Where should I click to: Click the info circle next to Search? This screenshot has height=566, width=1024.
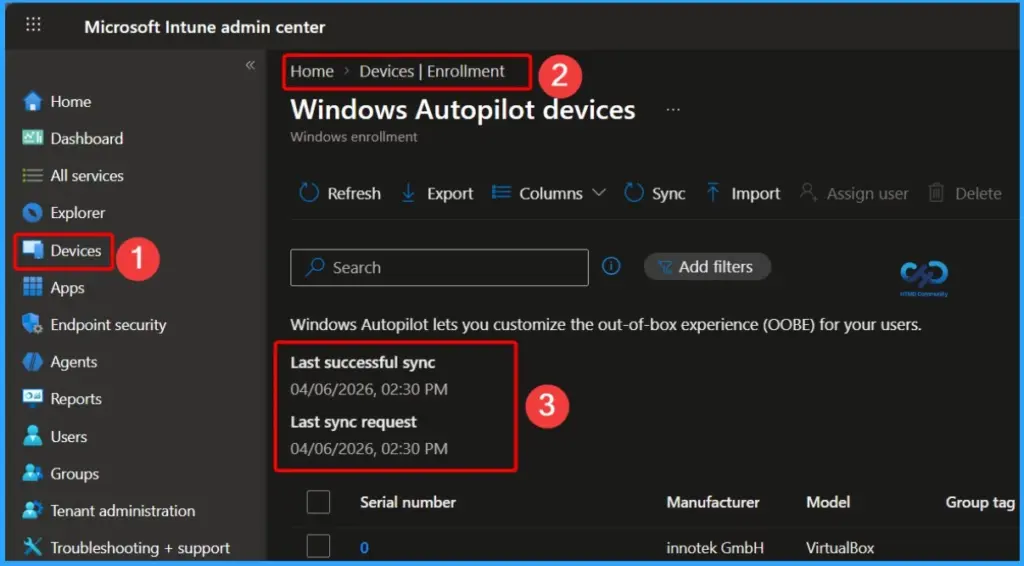pos(611,266)
